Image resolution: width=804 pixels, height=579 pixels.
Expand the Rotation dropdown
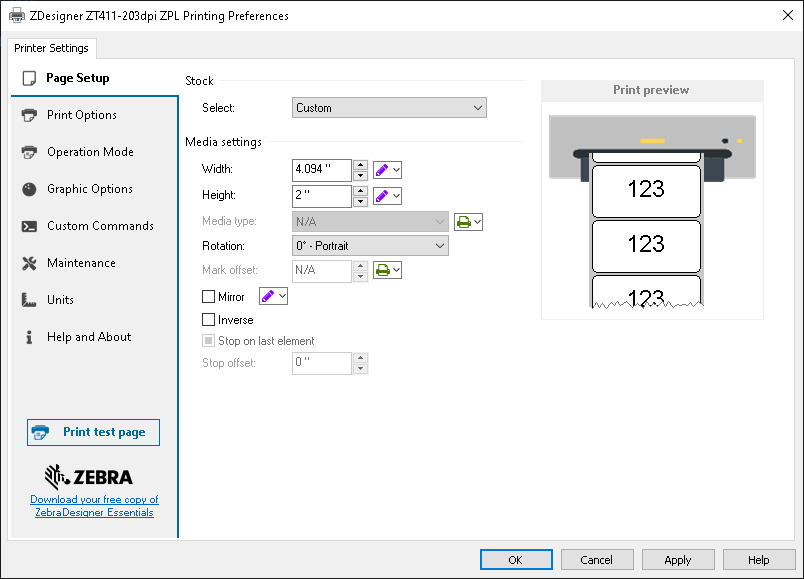[370, 245]
